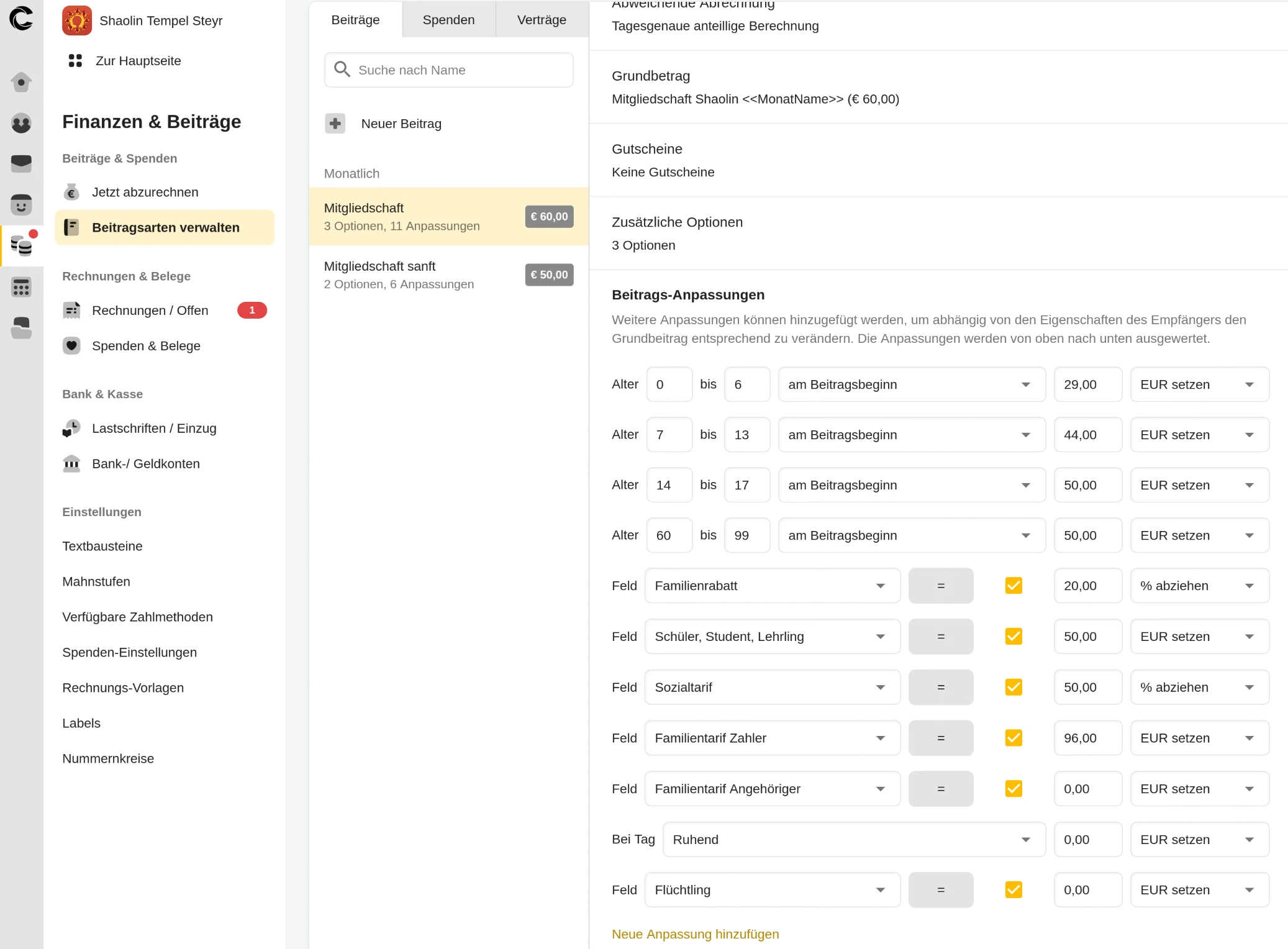Click the money bag icon Jetzt abzurechnen
Viewport: 1288px width, 949px height.
coord(71,193)
